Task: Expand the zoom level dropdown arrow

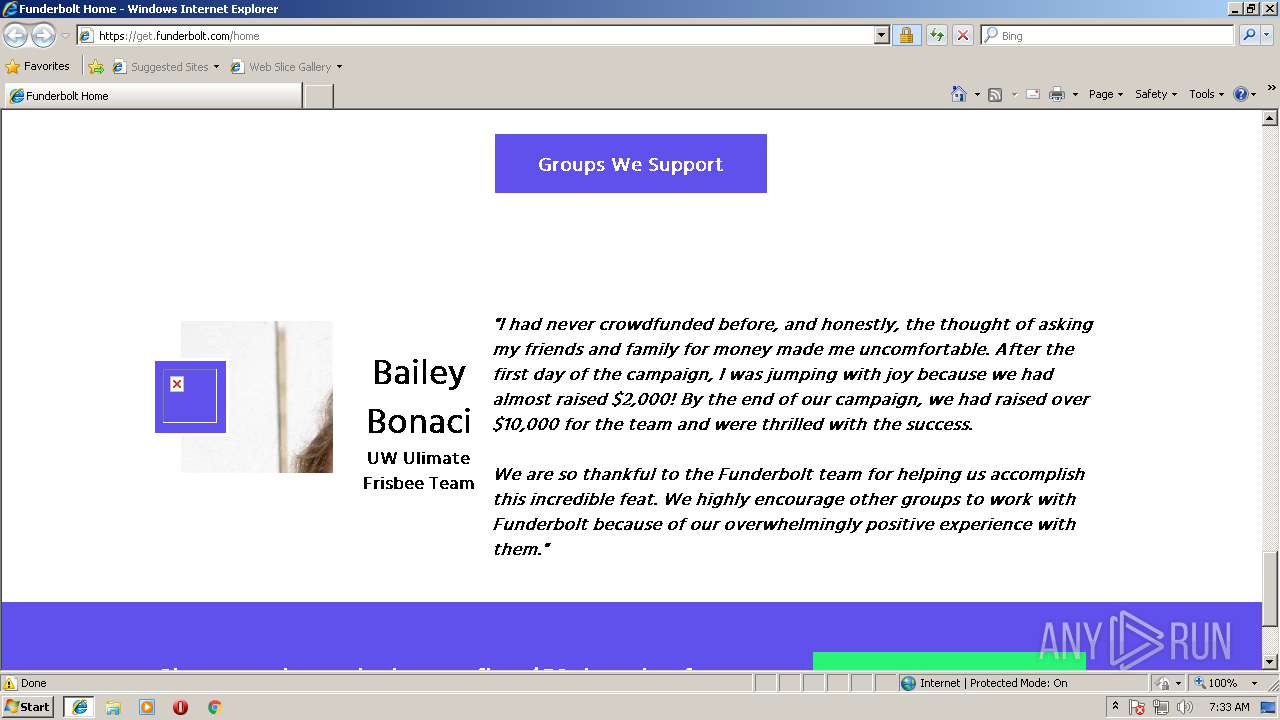Action: (x=1254, y=683)
